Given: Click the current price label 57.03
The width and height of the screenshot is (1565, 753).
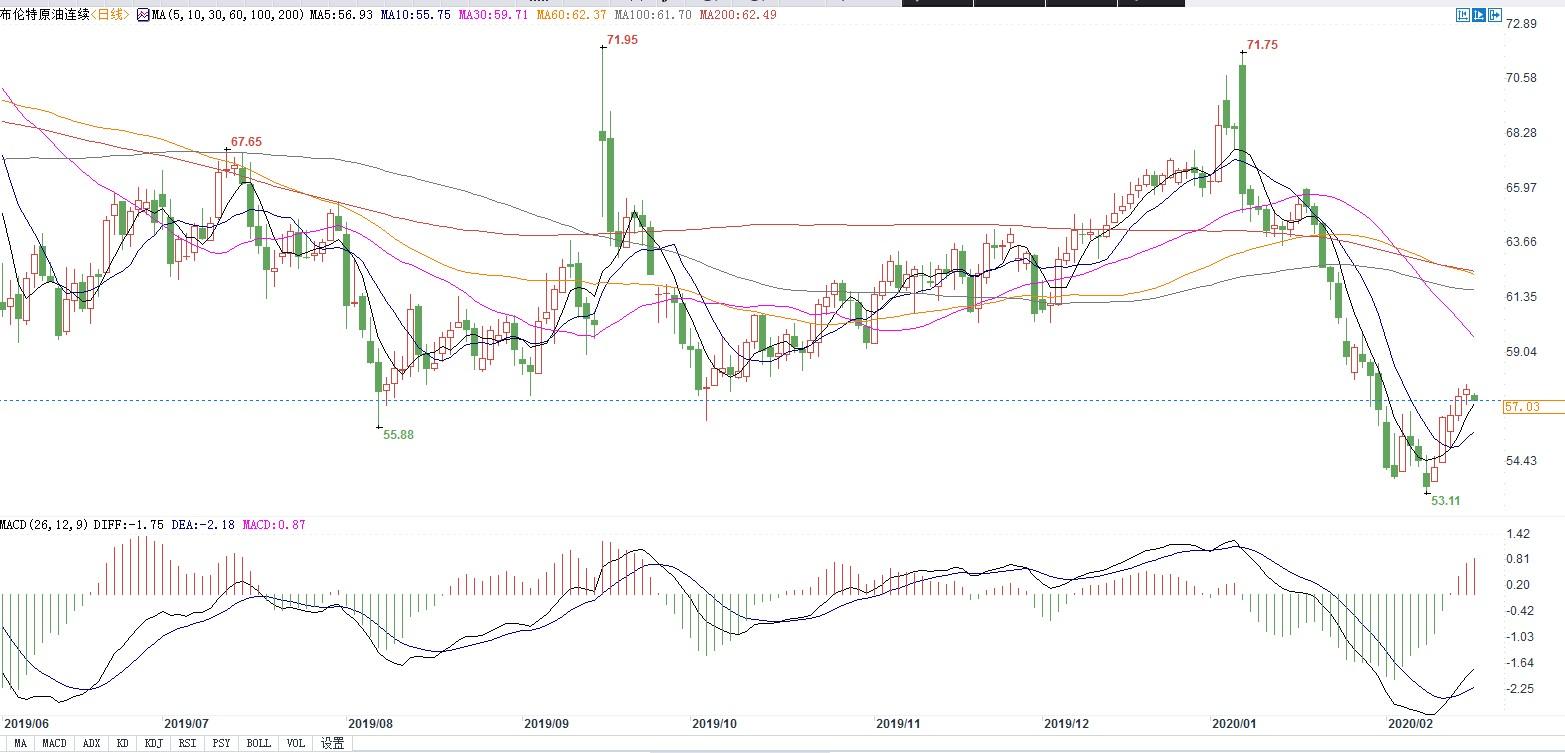Looking at the screenshot, I should [1522, 407].
